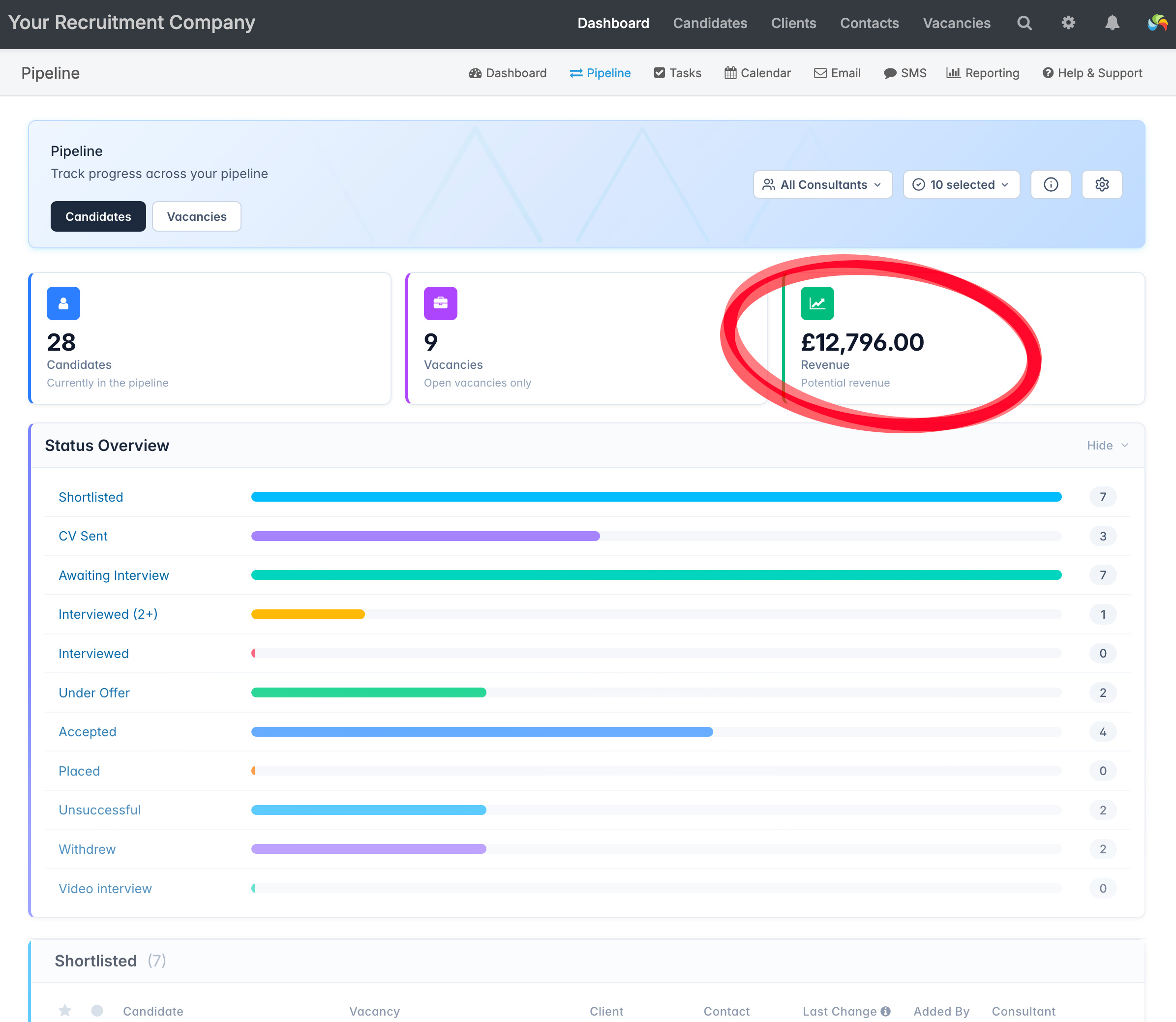Open Help & Support
1176x1022 pixels.
[x=1092, y=73]
